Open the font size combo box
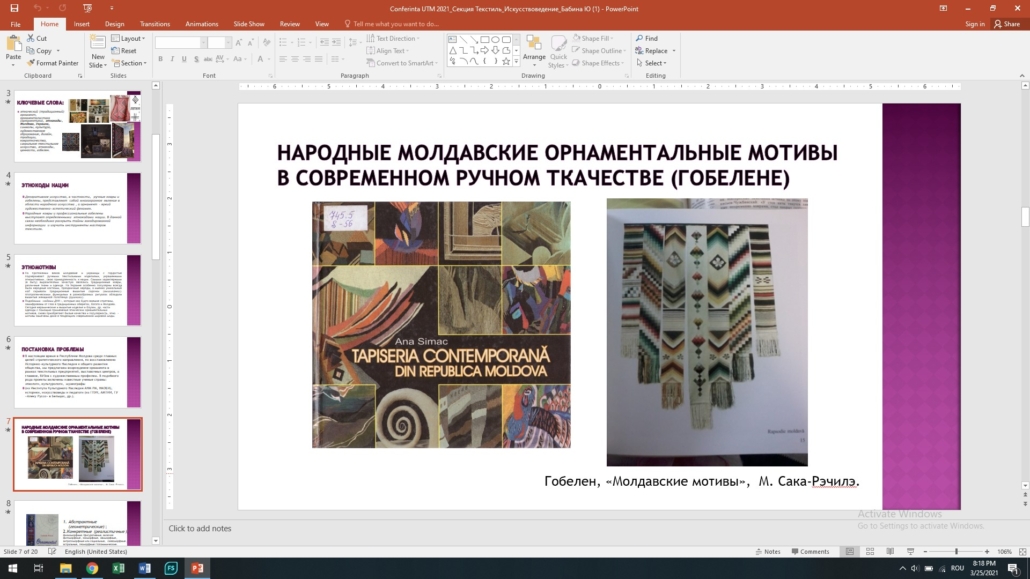The width and height of the screenshot is (1030, 579). (219, 43)
